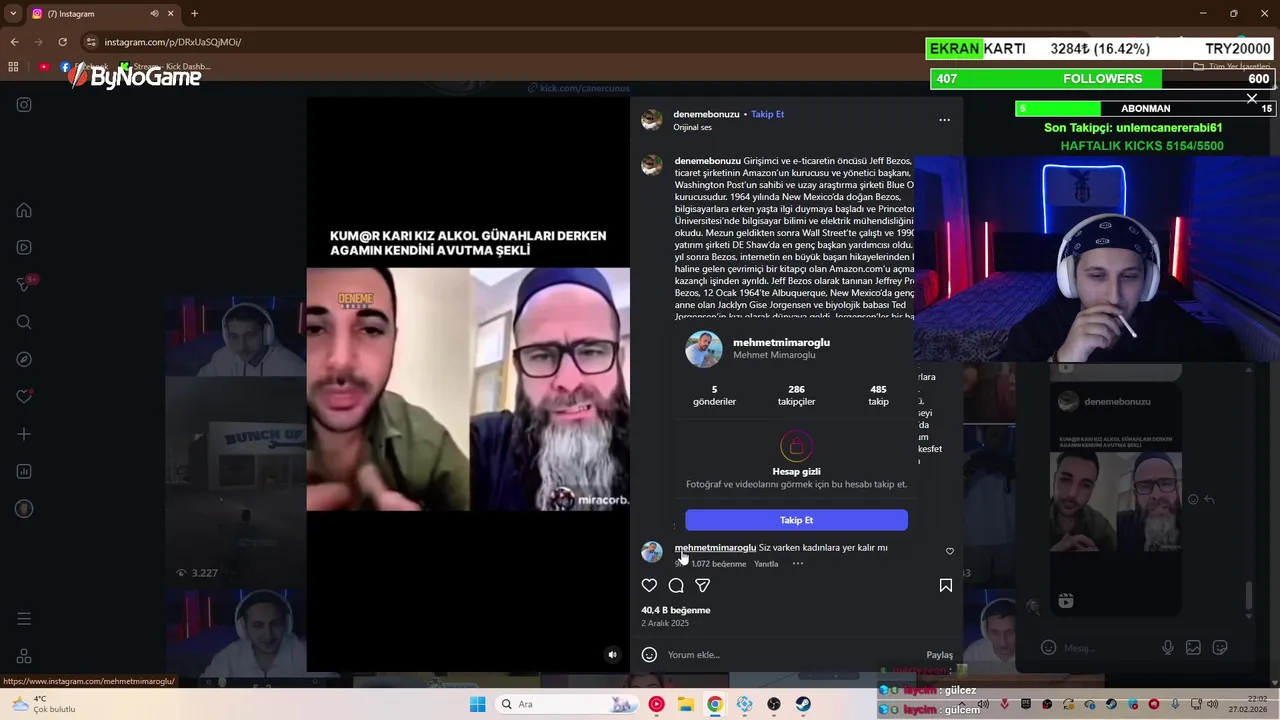Viewport: 1280px width, 720px height.
Task: Reload the page with the refresh icon
Action: coord(62,42)
